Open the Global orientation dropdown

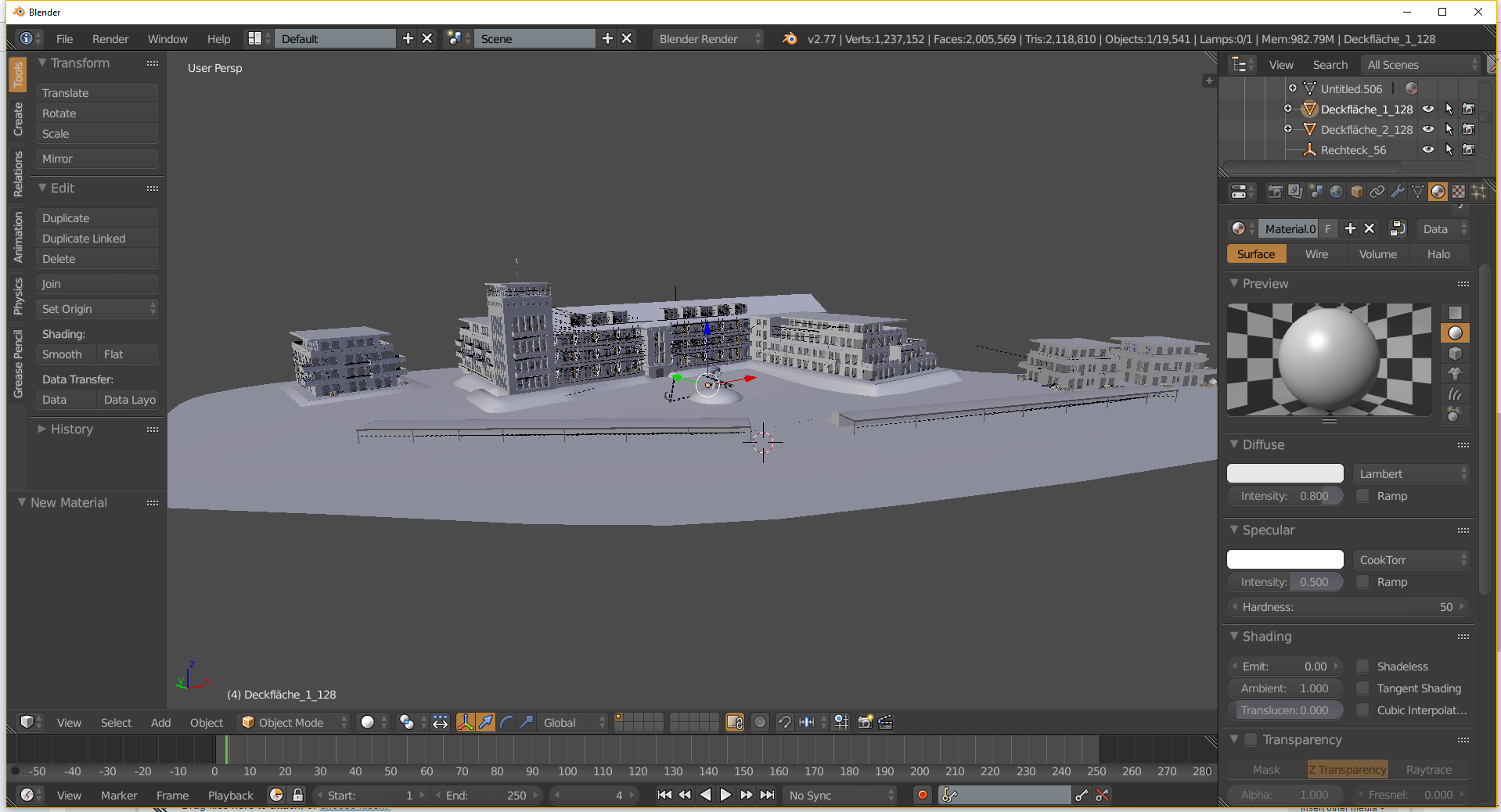(x=574, y=722)
